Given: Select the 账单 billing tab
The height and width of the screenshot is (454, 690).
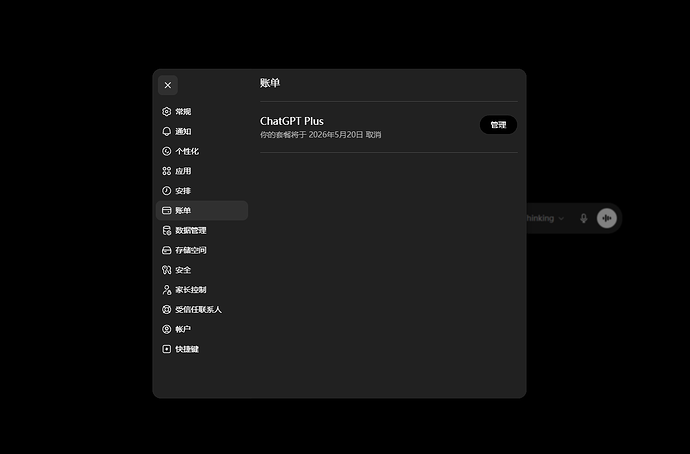Looking at the screenshot, I should tap(202, 211).
